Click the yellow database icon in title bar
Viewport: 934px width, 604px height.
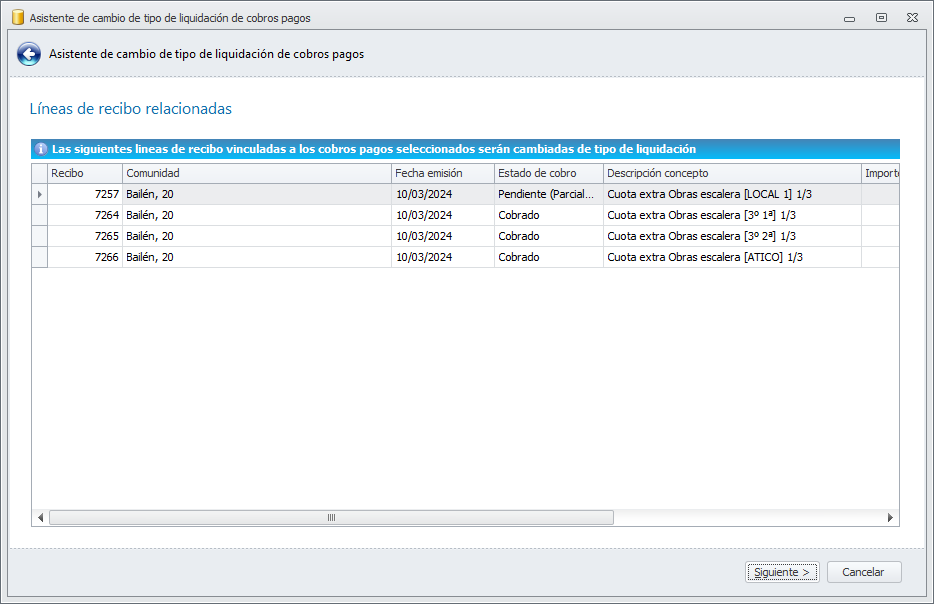pyautogui.click(x=18, y=17)
